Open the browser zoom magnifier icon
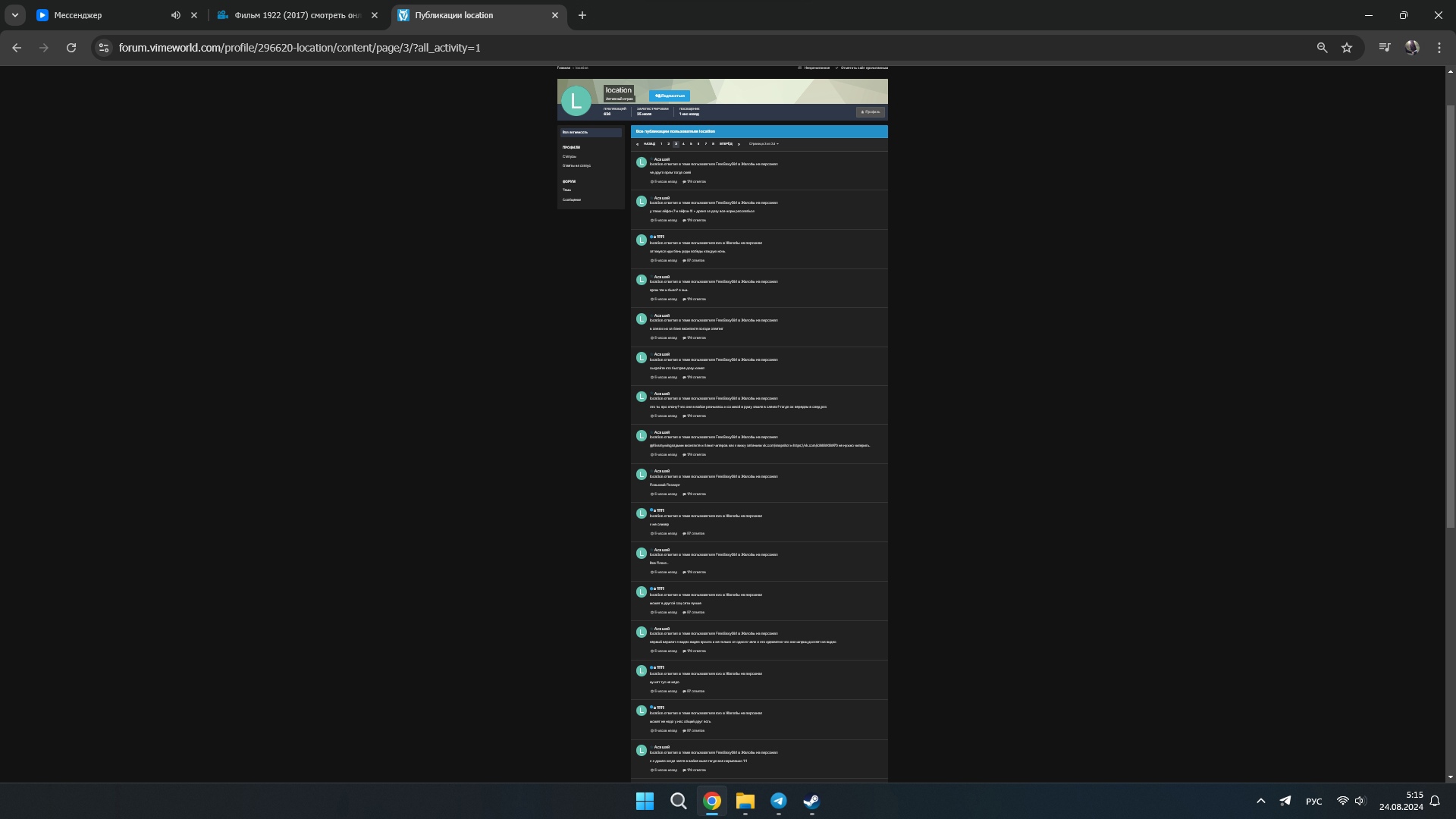The width and height of the screenshot is (1456, 819). [1322, 48]
